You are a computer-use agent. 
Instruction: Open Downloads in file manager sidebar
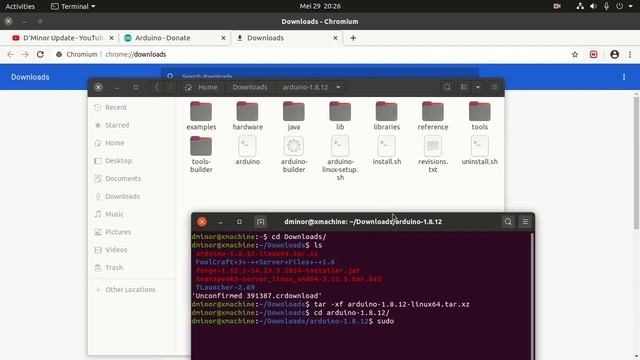132,196
